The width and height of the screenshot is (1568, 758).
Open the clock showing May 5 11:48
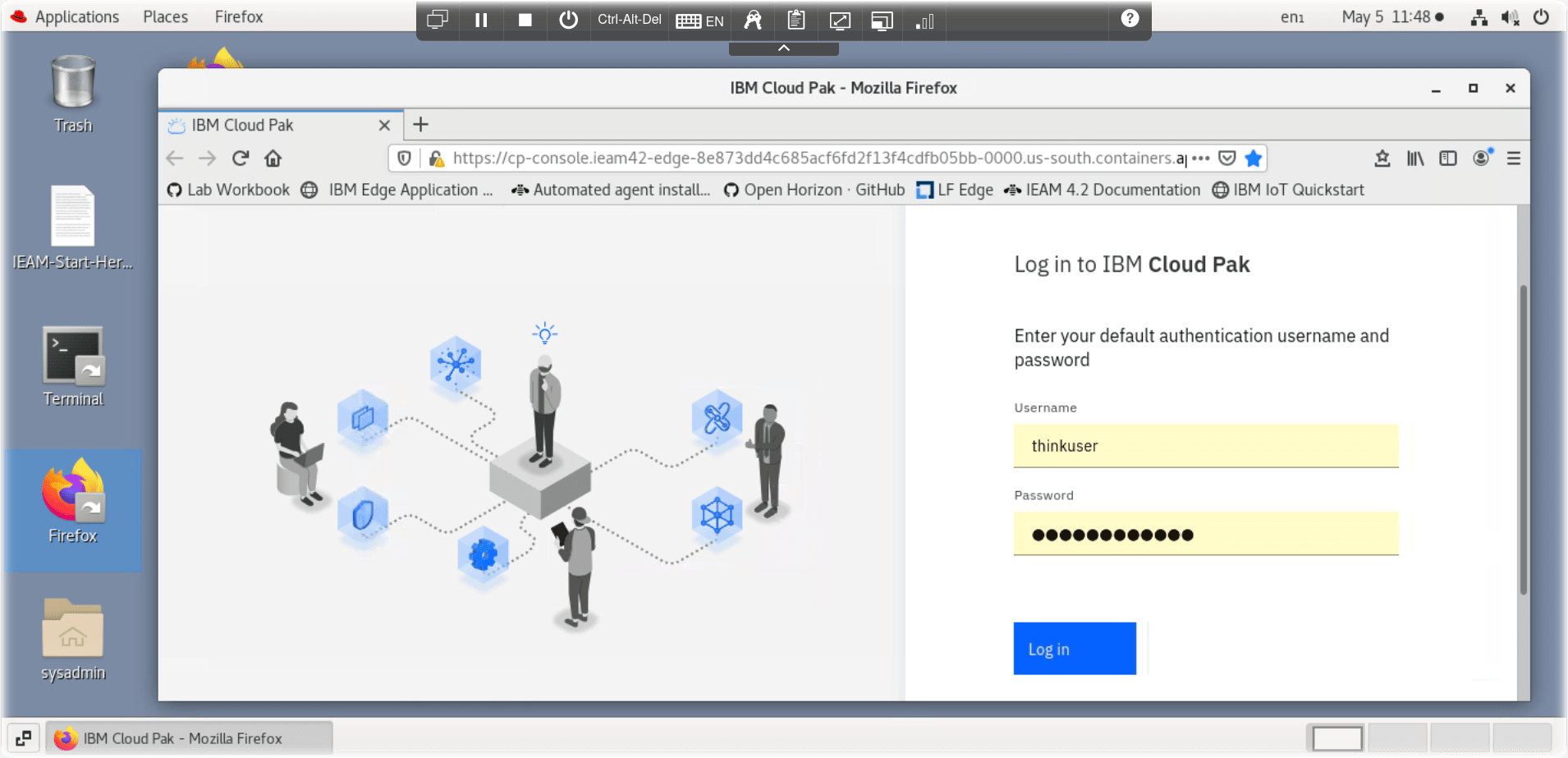[x=1392, y=16]
